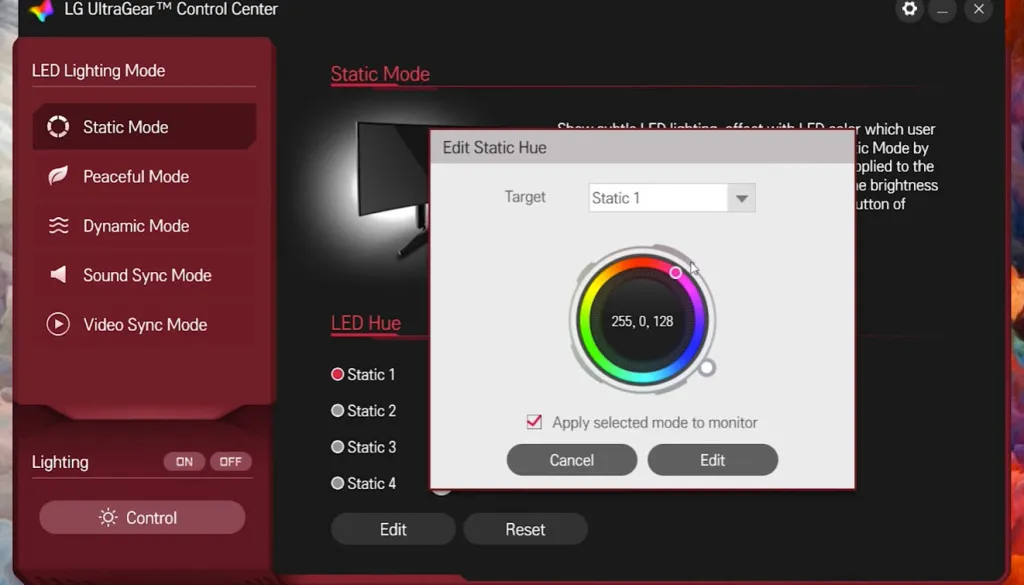Click the Peaceful Mode leaf icon
This screenshot has width=1024, height=585.
pyautogui.click(x=58, y=177)
